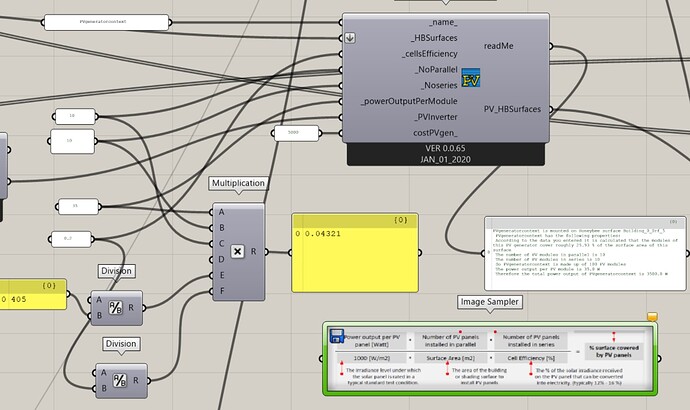This screenshot has height=410, width=690.
Task: Click the × icon on the Multiplication component
Action: coord(237,251)
